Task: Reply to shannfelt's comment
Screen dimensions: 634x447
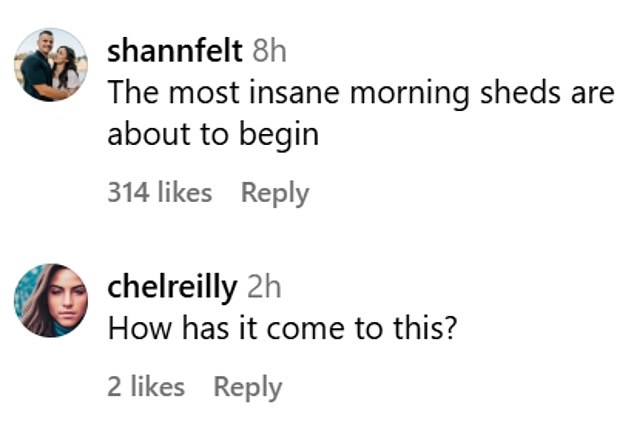Action: point(275,192)
